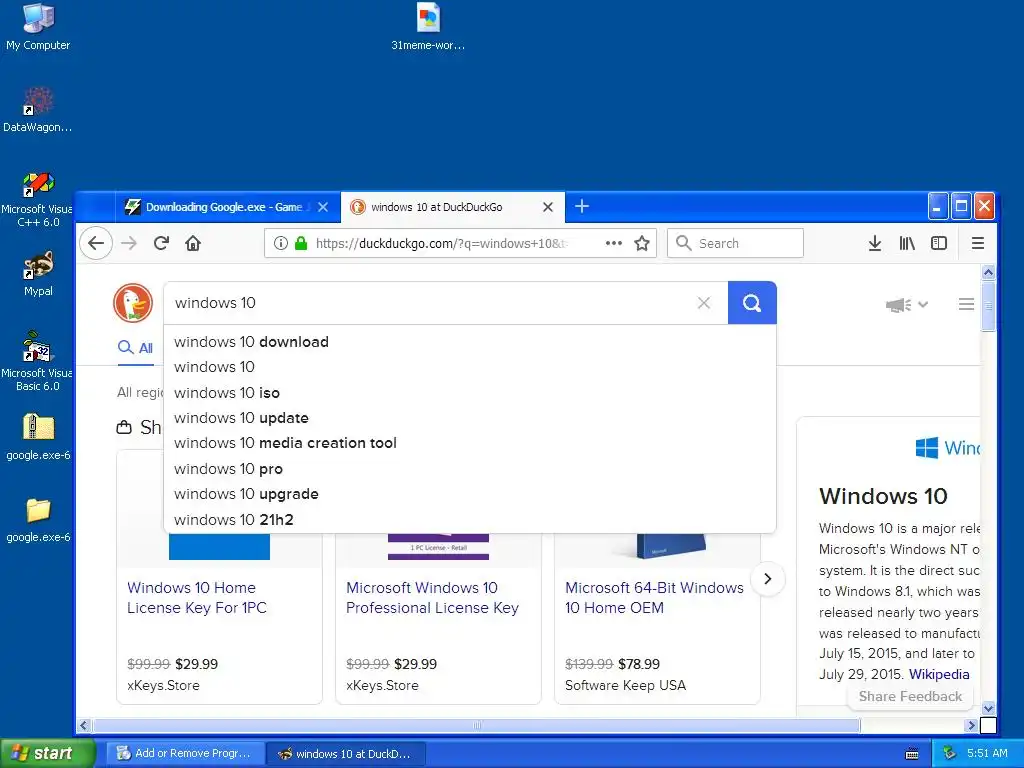
Task: Select the google.exe-6 folder icon
Action: click(38, 520)
